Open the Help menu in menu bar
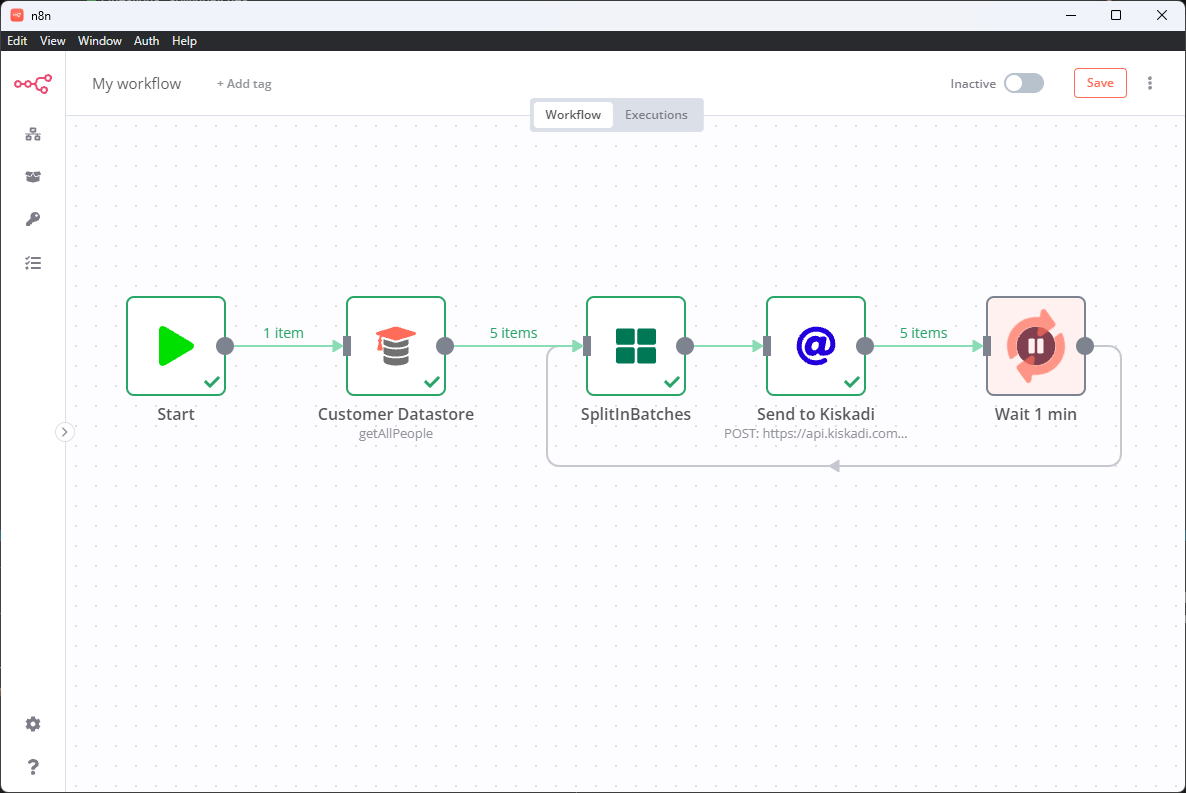This screenshot has width=1186, height=793. click(184, 41)
